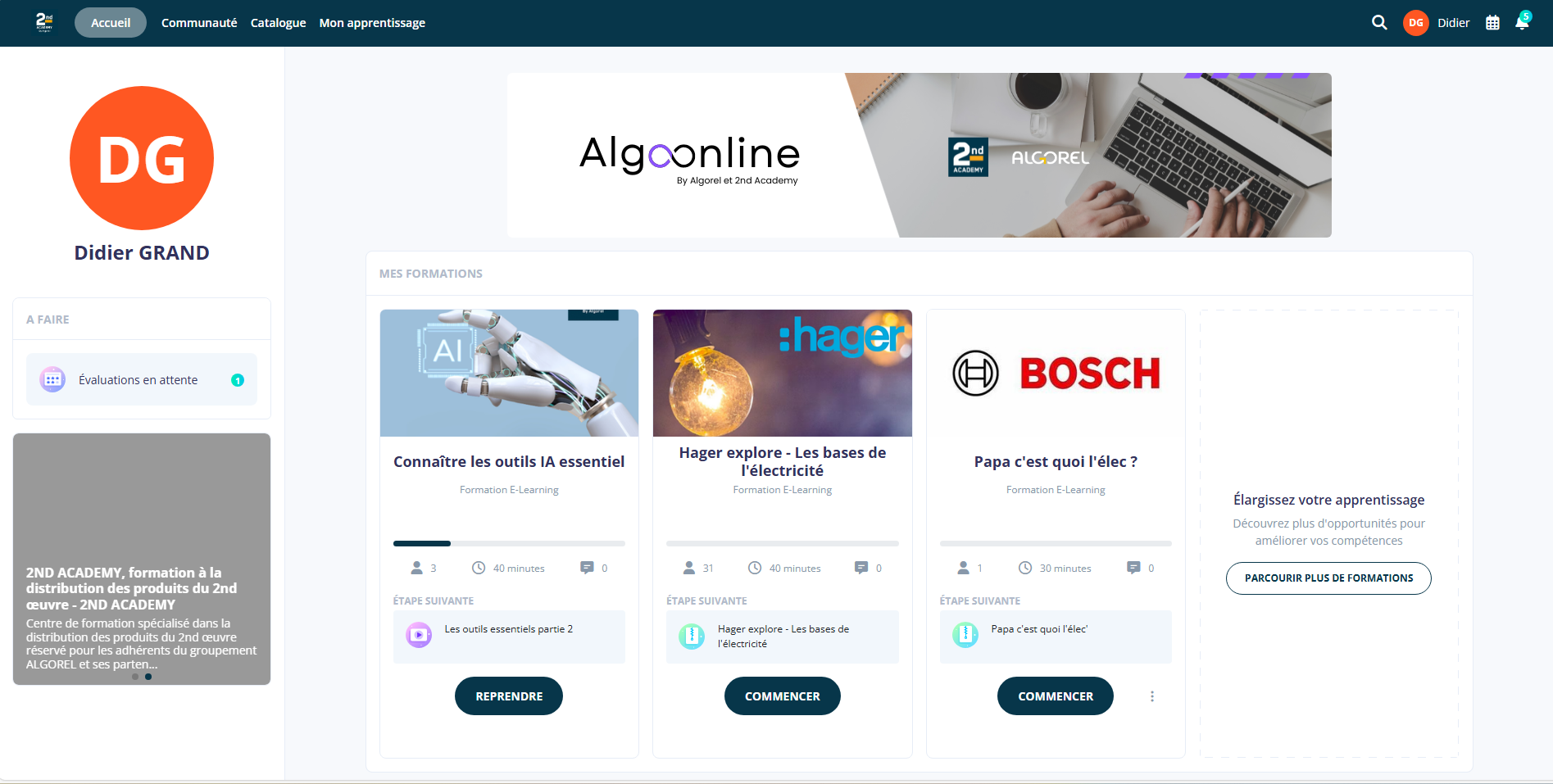Click the comments icon on IA course card
This screenshot has width=1553, height=784.
click(587, 568)
